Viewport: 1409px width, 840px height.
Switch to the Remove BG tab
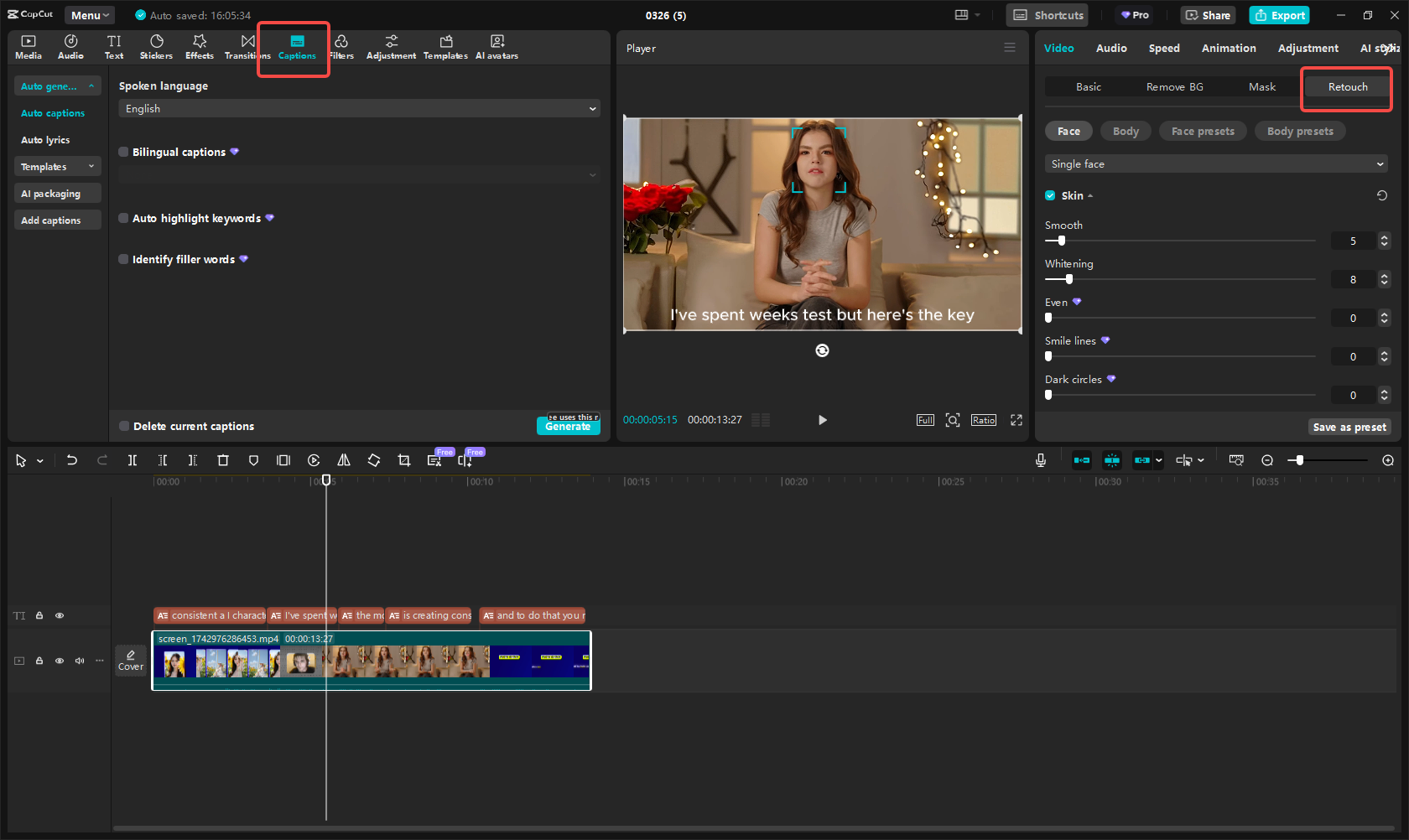click(1174, 86)
